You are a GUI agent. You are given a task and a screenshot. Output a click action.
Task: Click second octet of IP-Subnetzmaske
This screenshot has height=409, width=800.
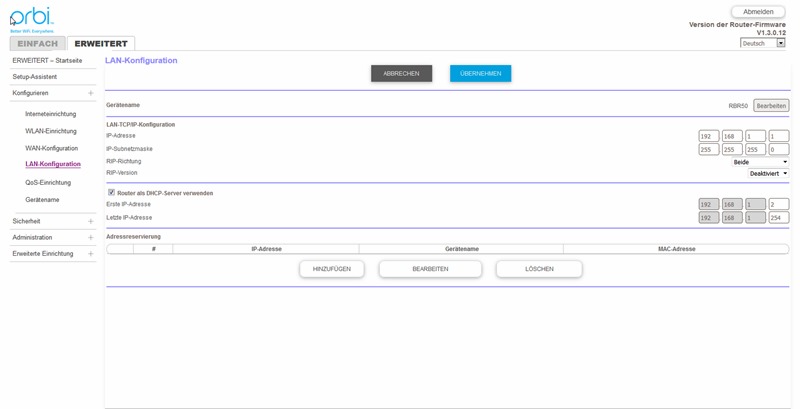732,149
